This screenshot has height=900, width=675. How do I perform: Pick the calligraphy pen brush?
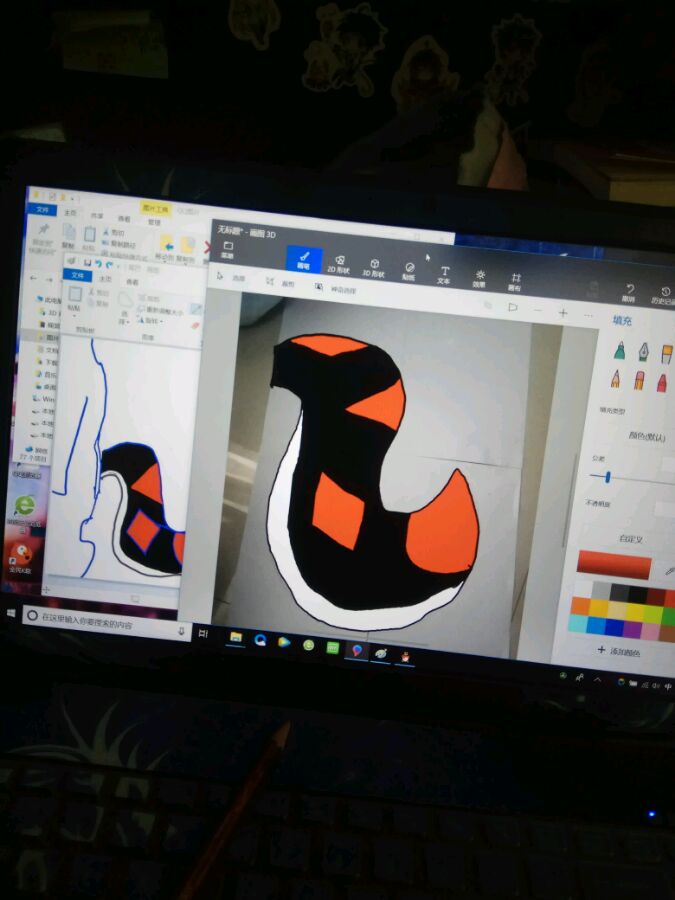point(642,352)
